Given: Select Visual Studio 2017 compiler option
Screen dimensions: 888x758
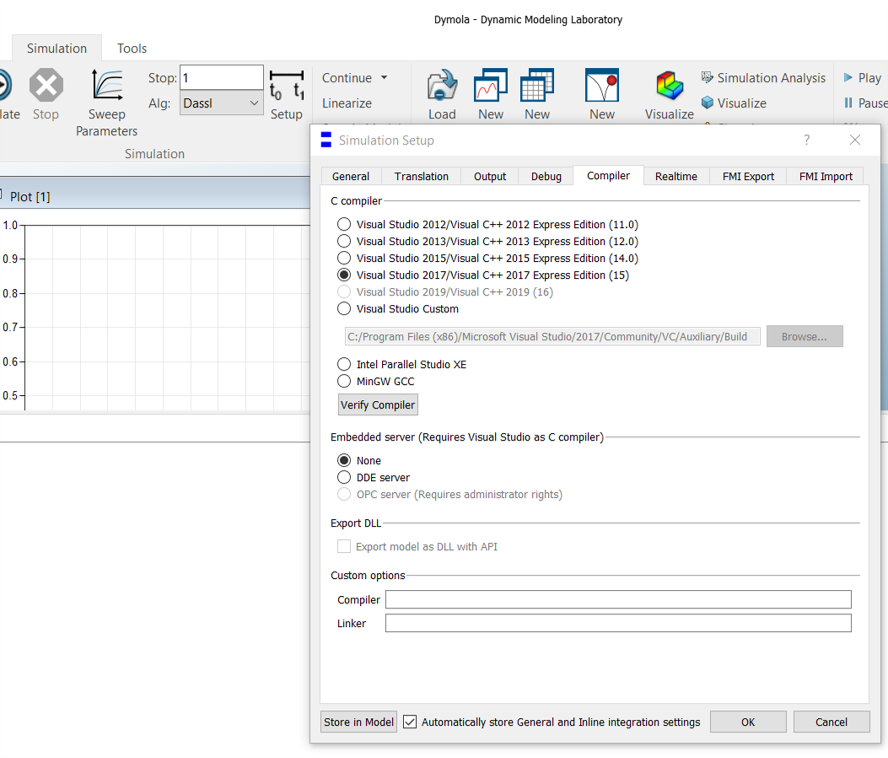Looking at the screenshot, I should (344, 275).
